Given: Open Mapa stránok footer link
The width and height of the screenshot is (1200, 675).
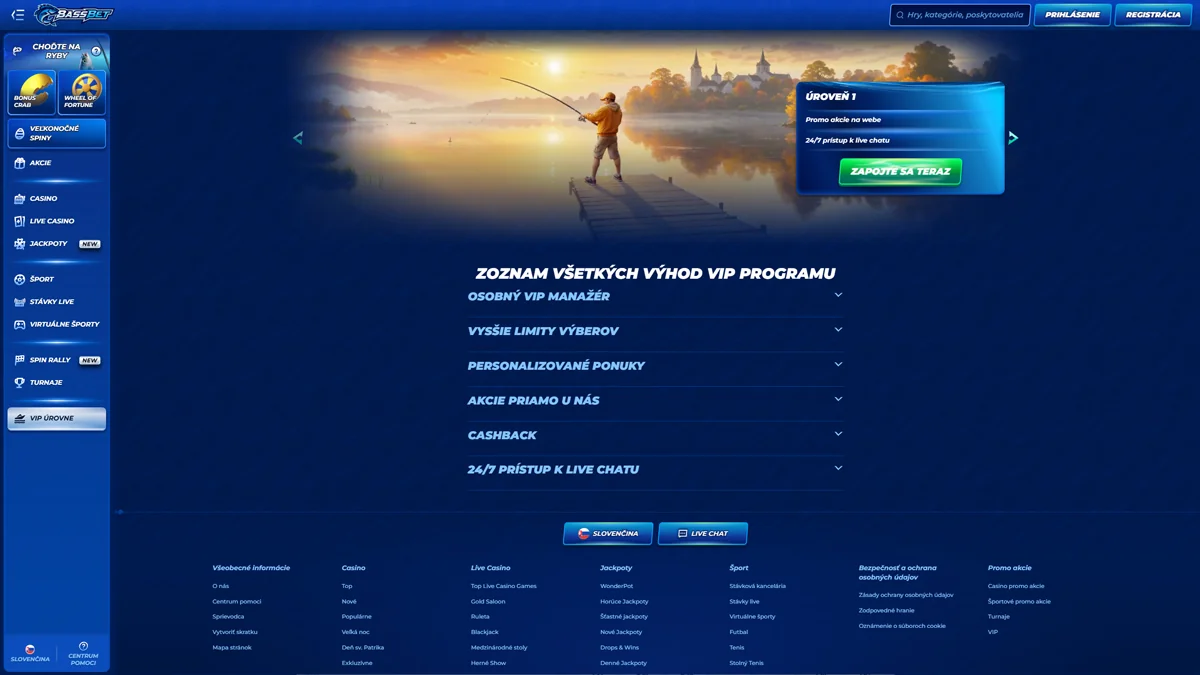Looking at the screenshot, I should pyautogui.click(x=232, y=648).
